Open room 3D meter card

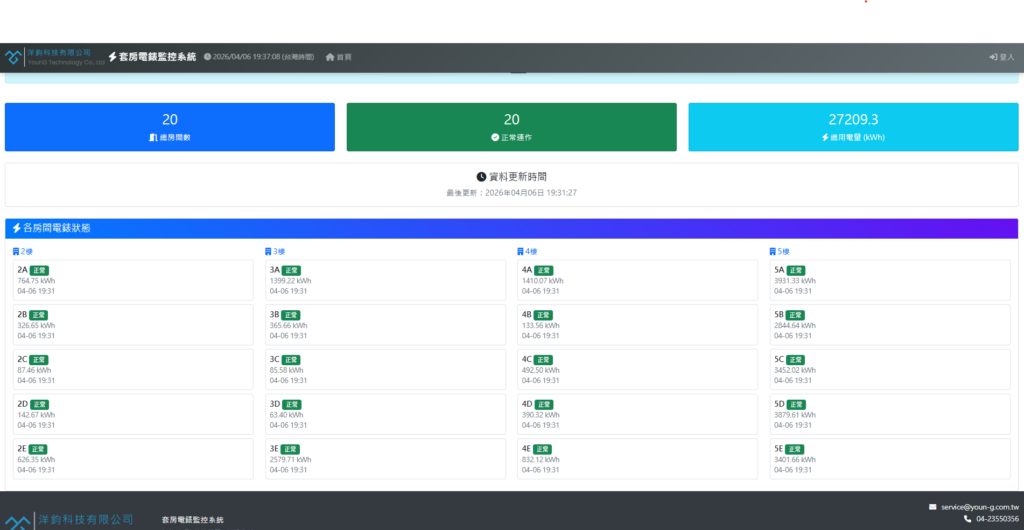[x=385, y=414]
